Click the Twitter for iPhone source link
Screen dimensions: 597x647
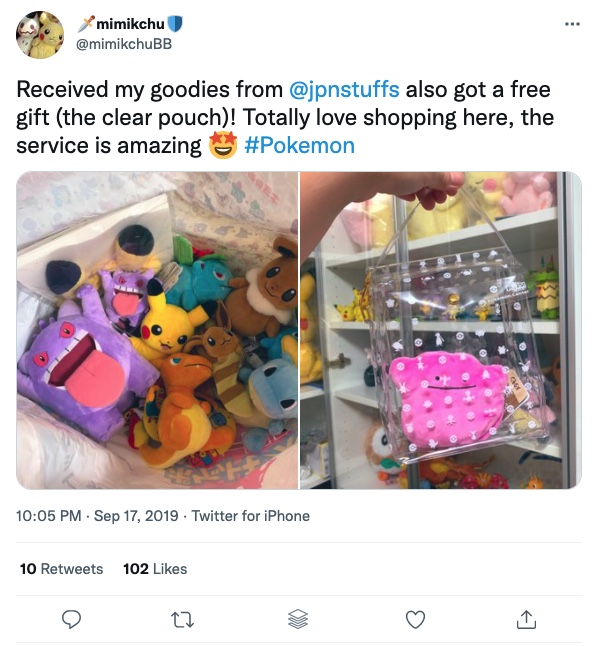point(250,516)
